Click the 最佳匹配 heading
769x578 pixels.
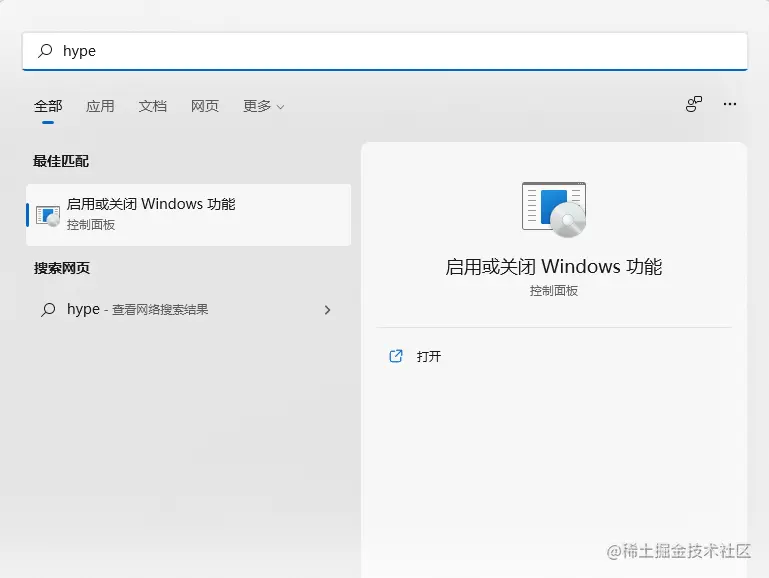pos(61,161)
